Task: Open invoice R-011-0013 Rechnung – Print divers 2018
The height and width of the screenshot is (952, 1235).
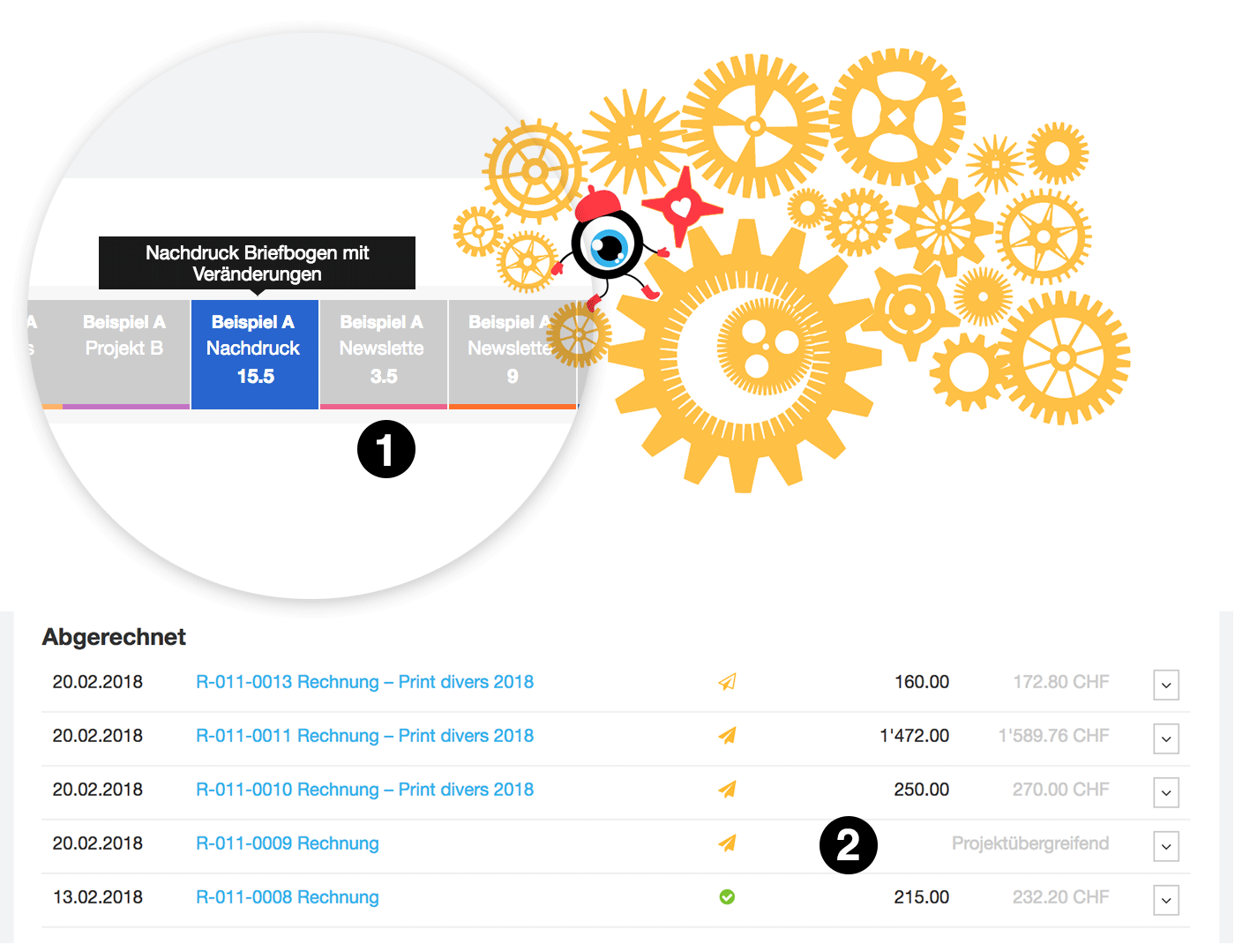Action: click(x=364, y=682)
